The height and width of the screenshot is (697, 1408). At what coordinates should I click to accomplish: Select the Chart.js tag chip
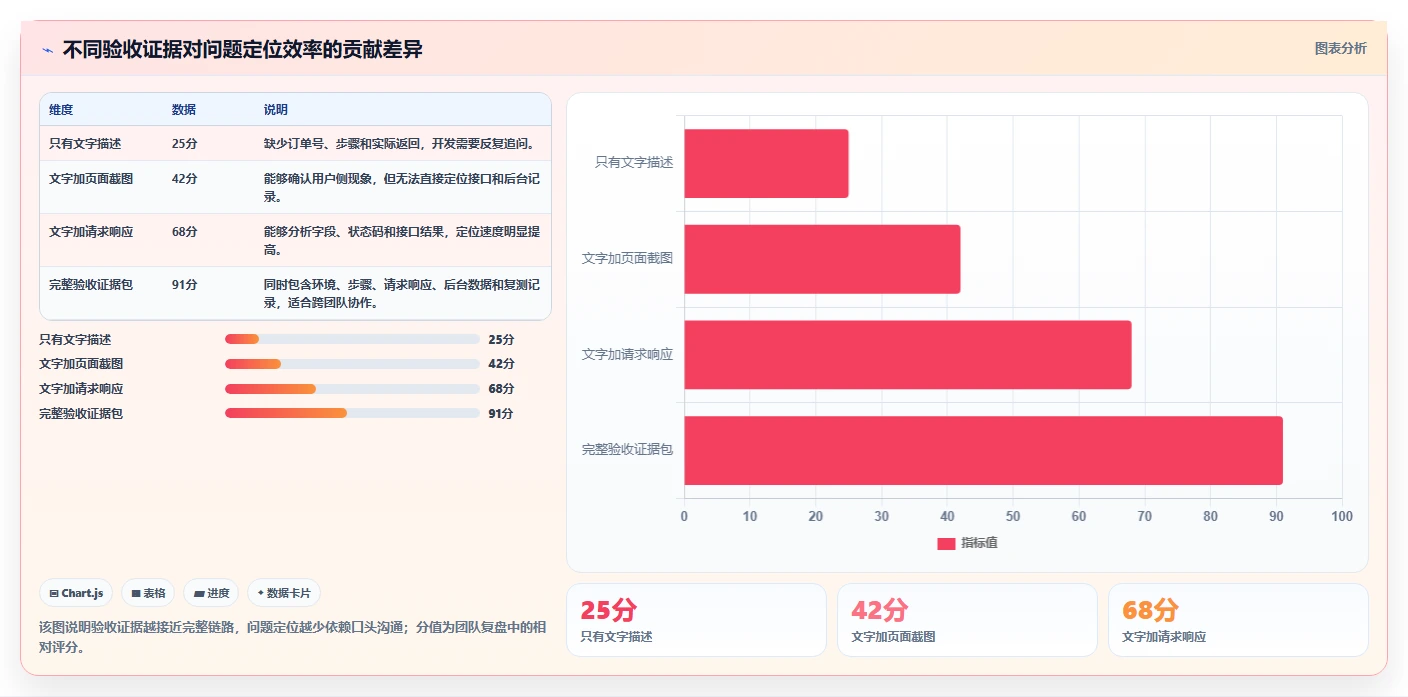point(77,593)
